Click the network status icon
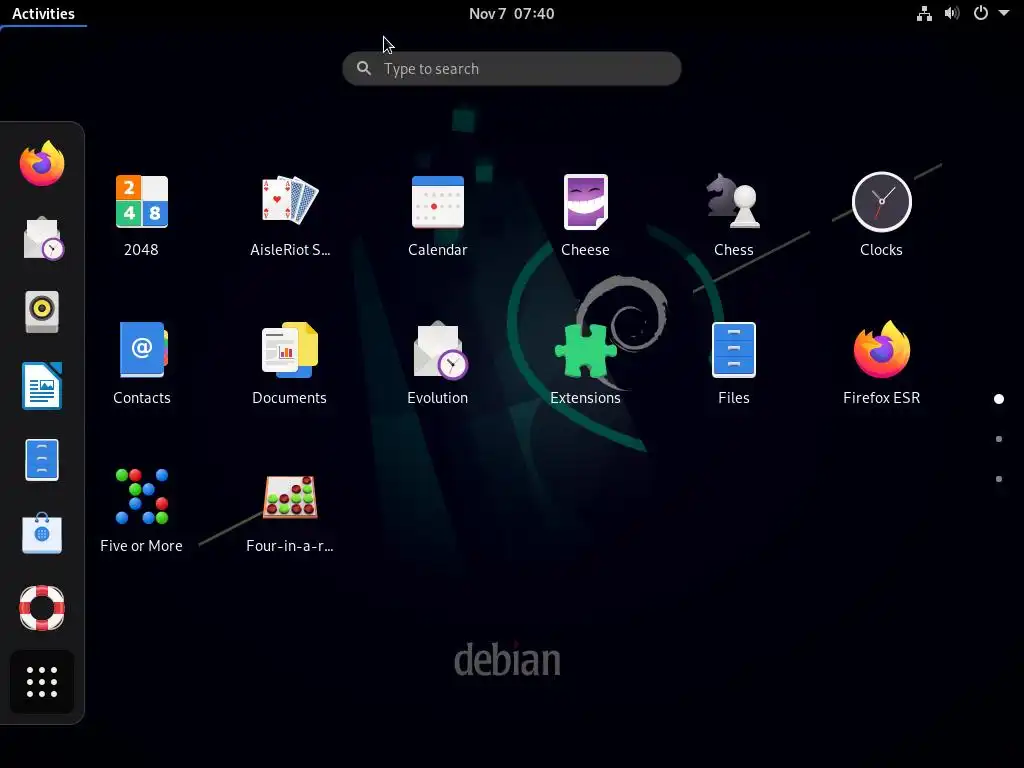1024x768 pixels. pyautogui.click(x=924, y=14)
